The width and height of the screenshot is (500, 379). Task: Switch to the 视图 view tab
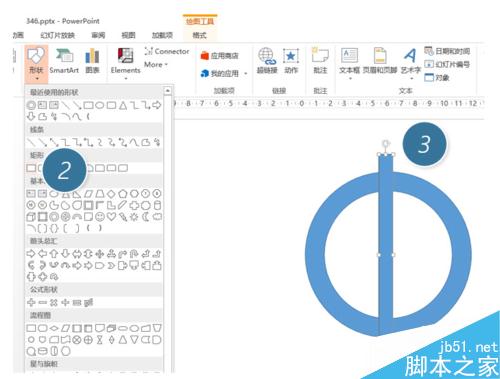point(128,35)
